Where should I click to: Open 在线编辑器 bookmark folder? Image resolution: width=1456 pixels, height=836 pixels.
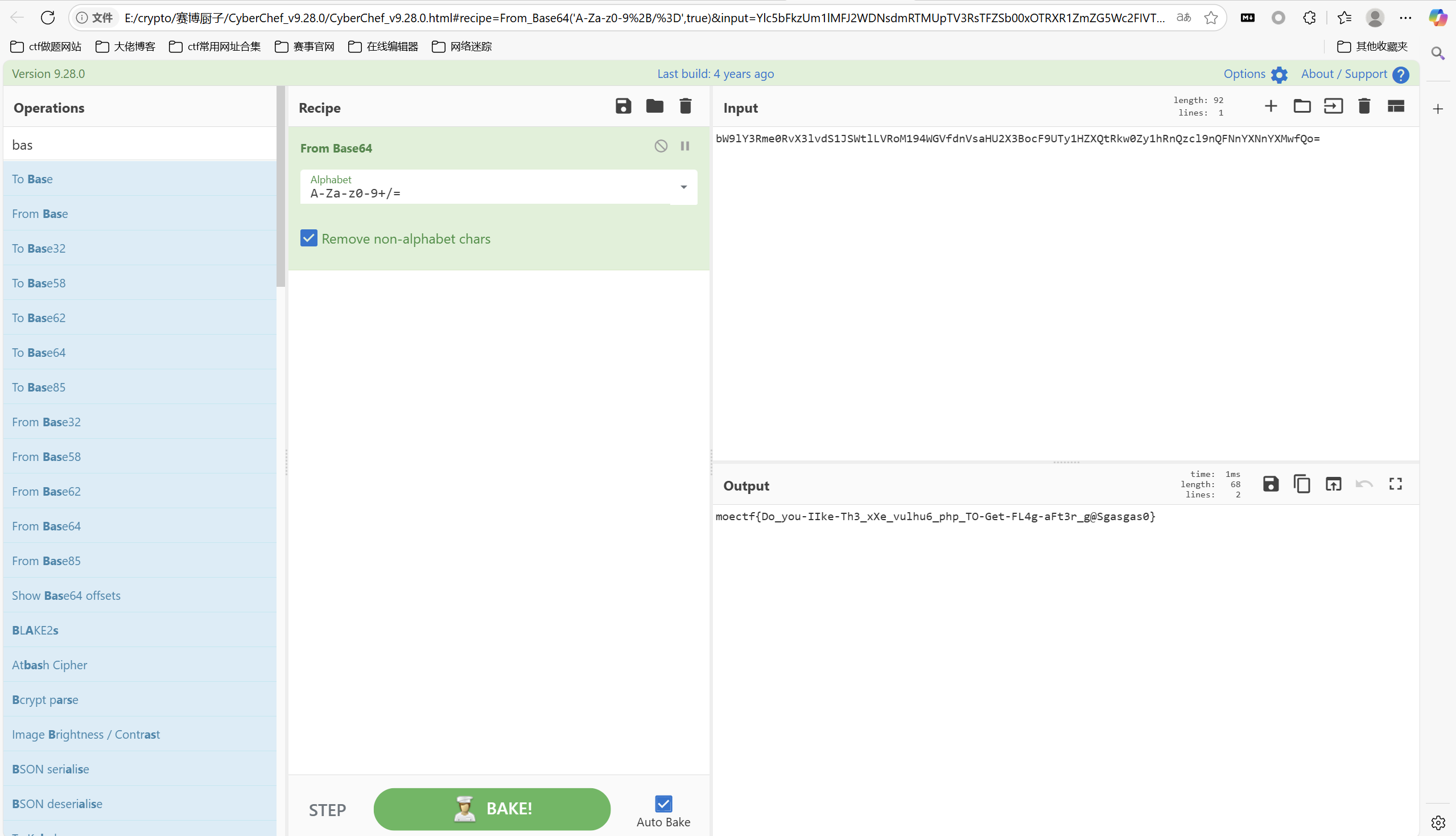(383, 47)
